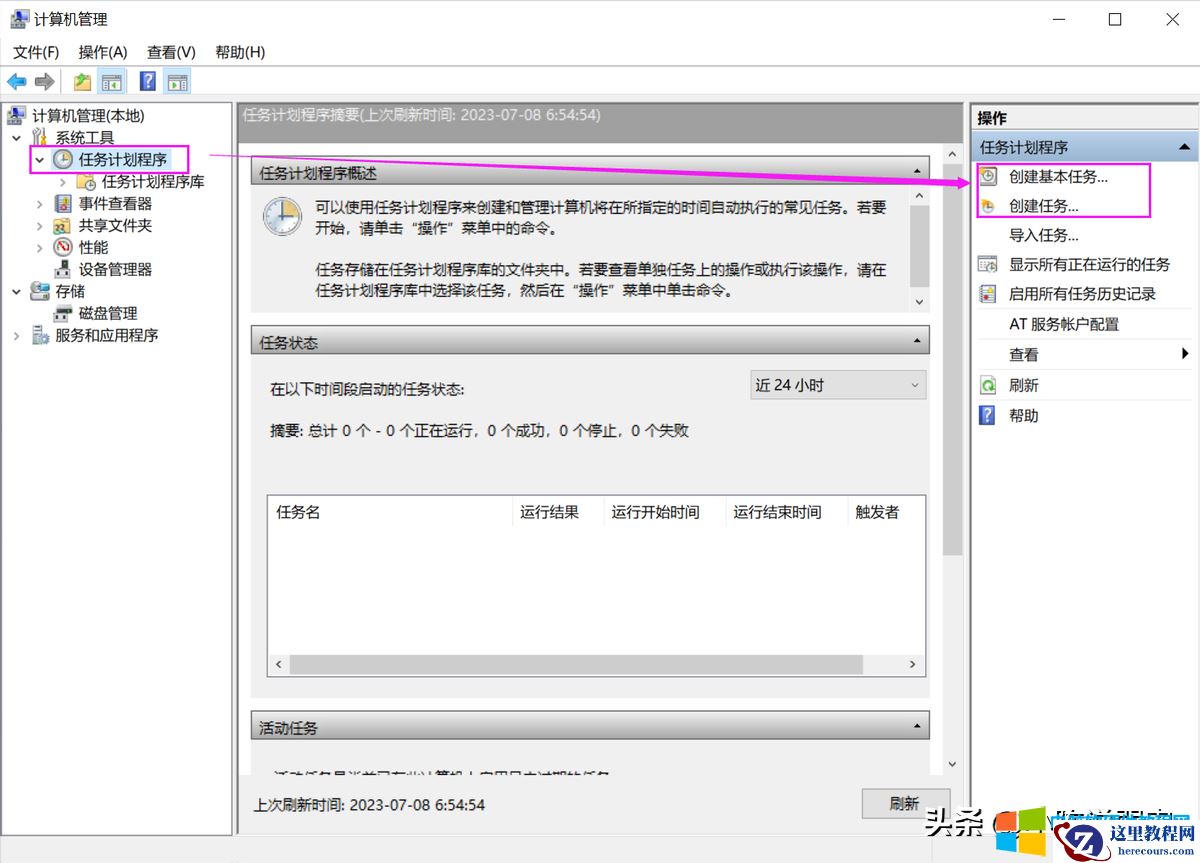Screen dimensions: 1200x863
Task: Click the 刷新 button at bottom
Action: 905,804
